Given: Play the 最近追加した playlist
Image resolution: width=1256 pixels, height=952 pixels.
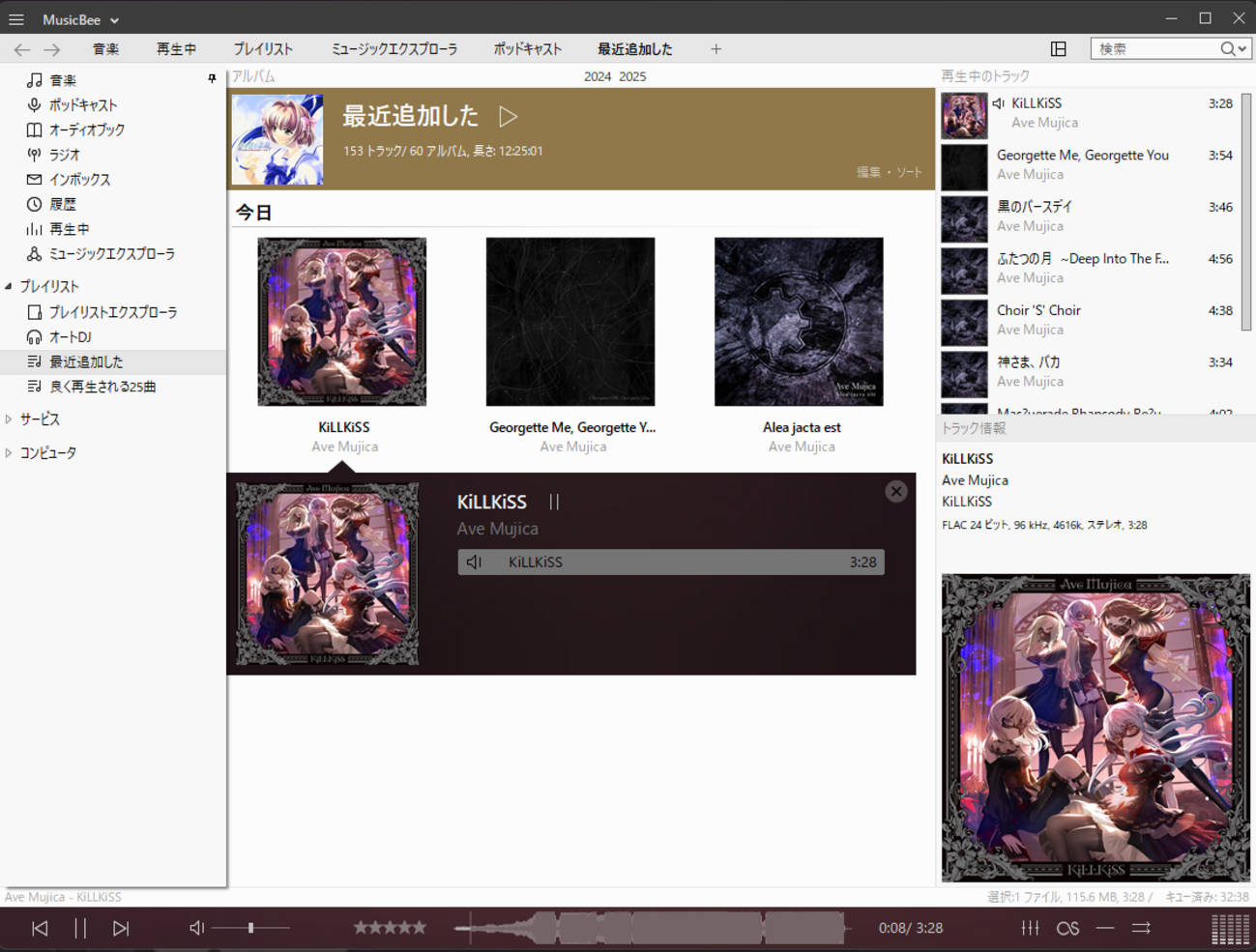Looking at the screenshot, I should click(508, 117).
